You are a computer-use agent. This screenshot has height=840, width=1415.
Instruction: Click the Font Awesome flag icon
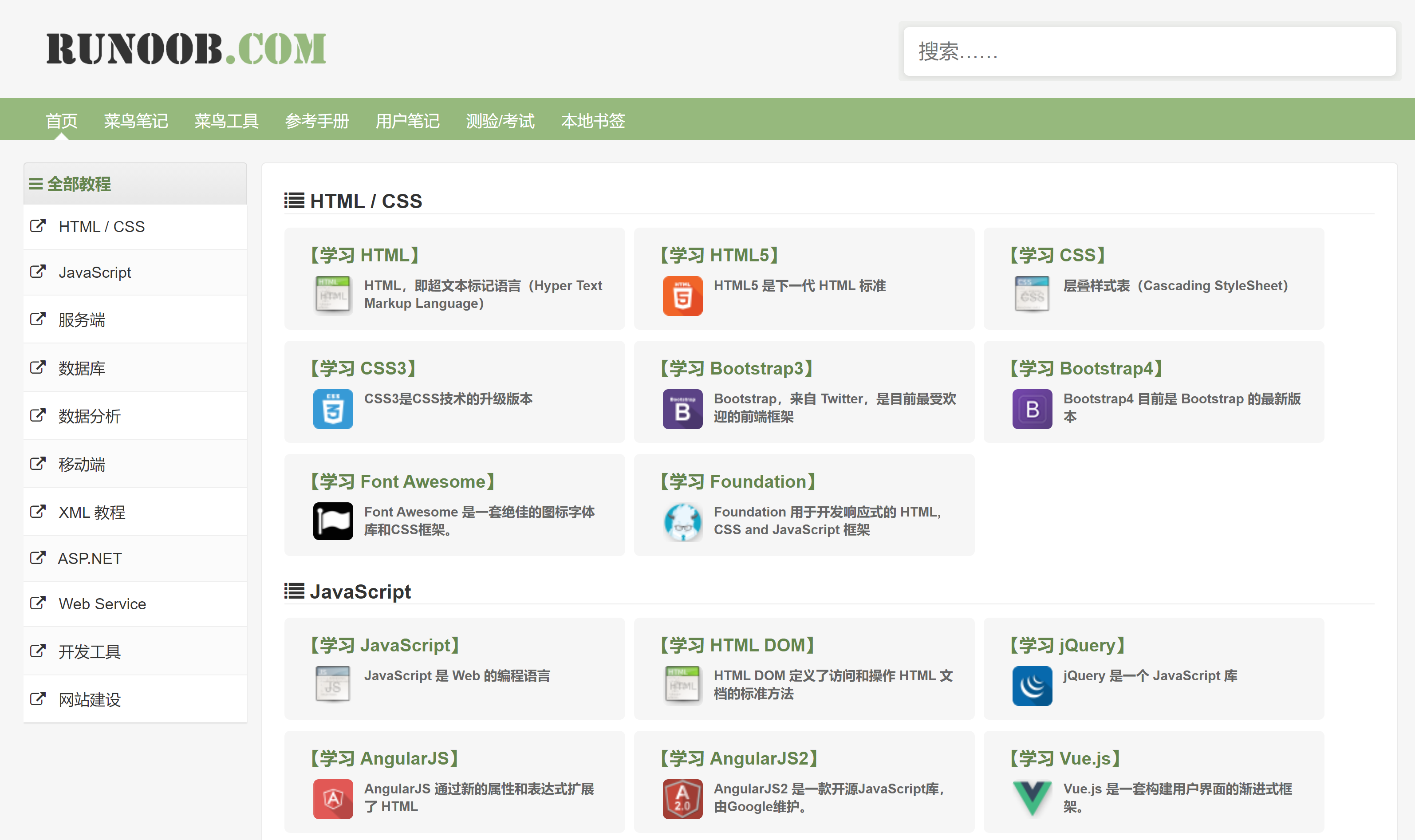pyautogui.click(x=333, y=521)
